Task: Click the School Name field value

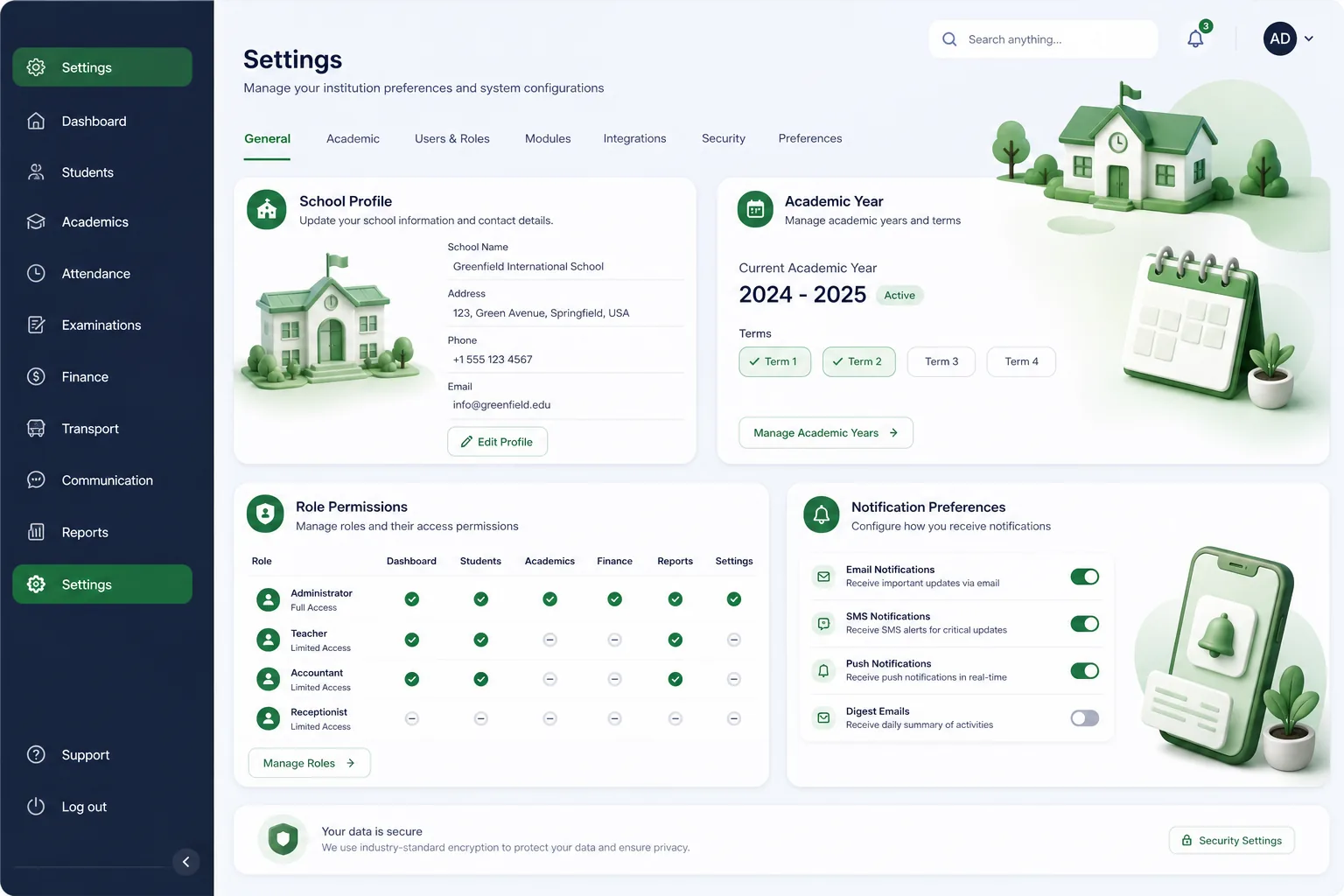Action: [x=528, y=267]
